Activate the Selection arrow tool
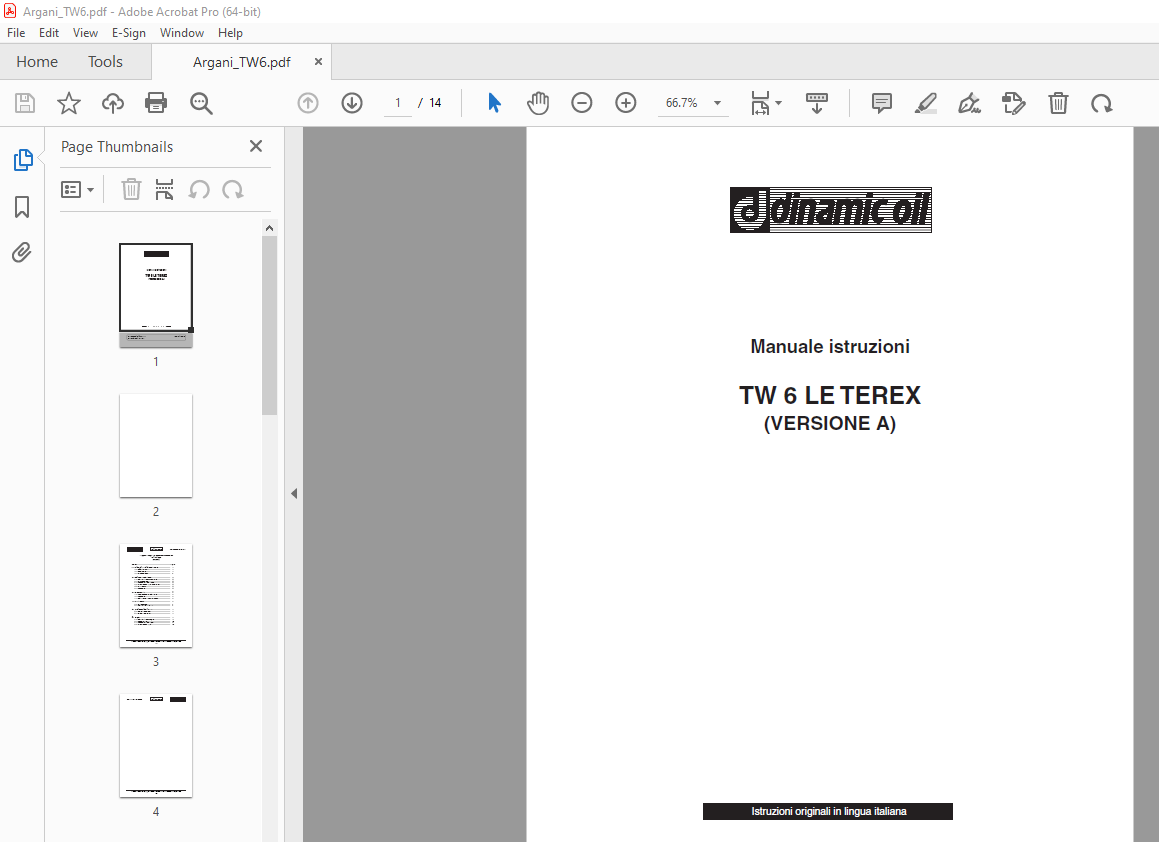 494,103
